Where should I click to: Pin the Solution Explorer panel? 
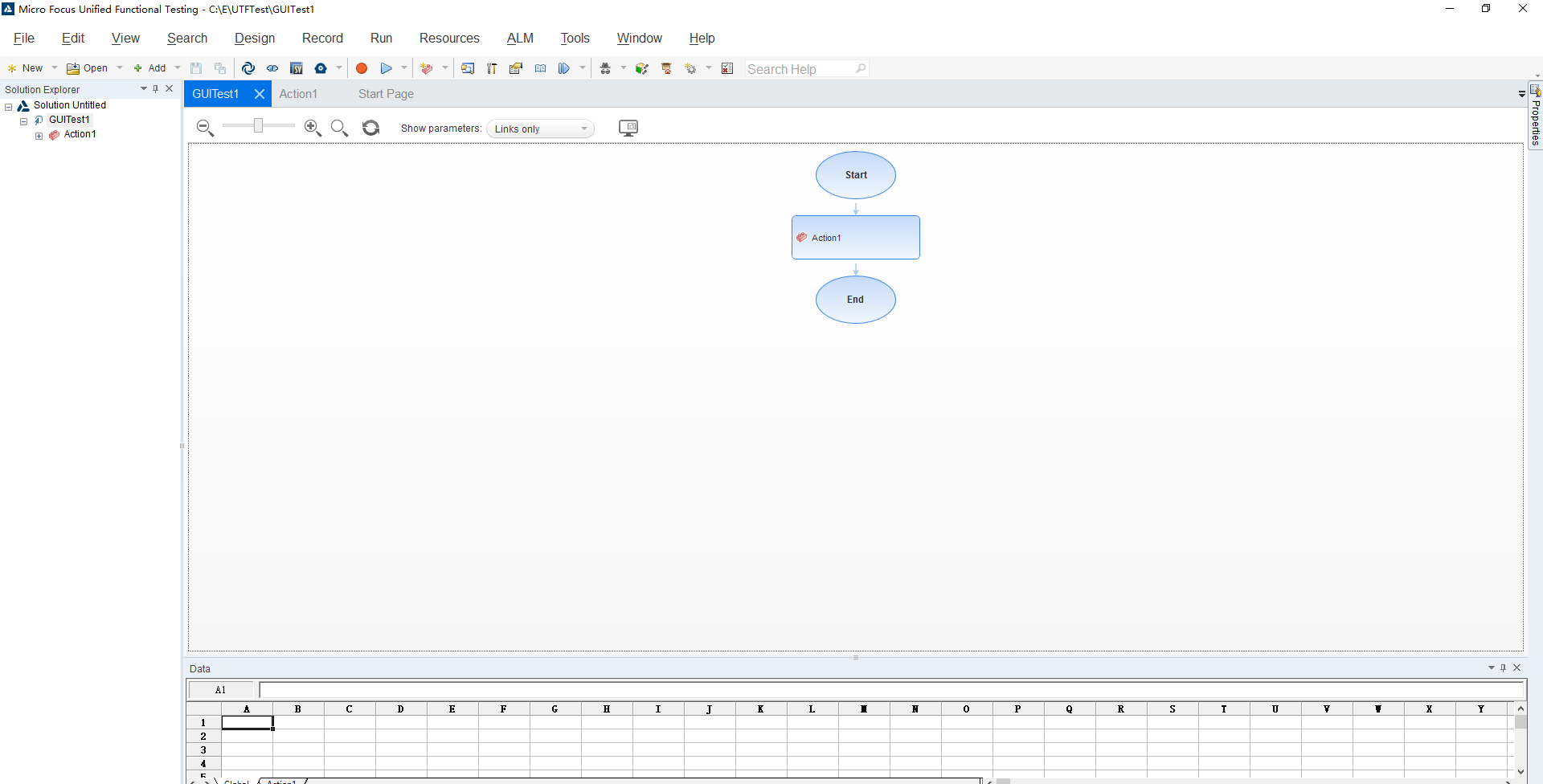(x=156, y=89)
